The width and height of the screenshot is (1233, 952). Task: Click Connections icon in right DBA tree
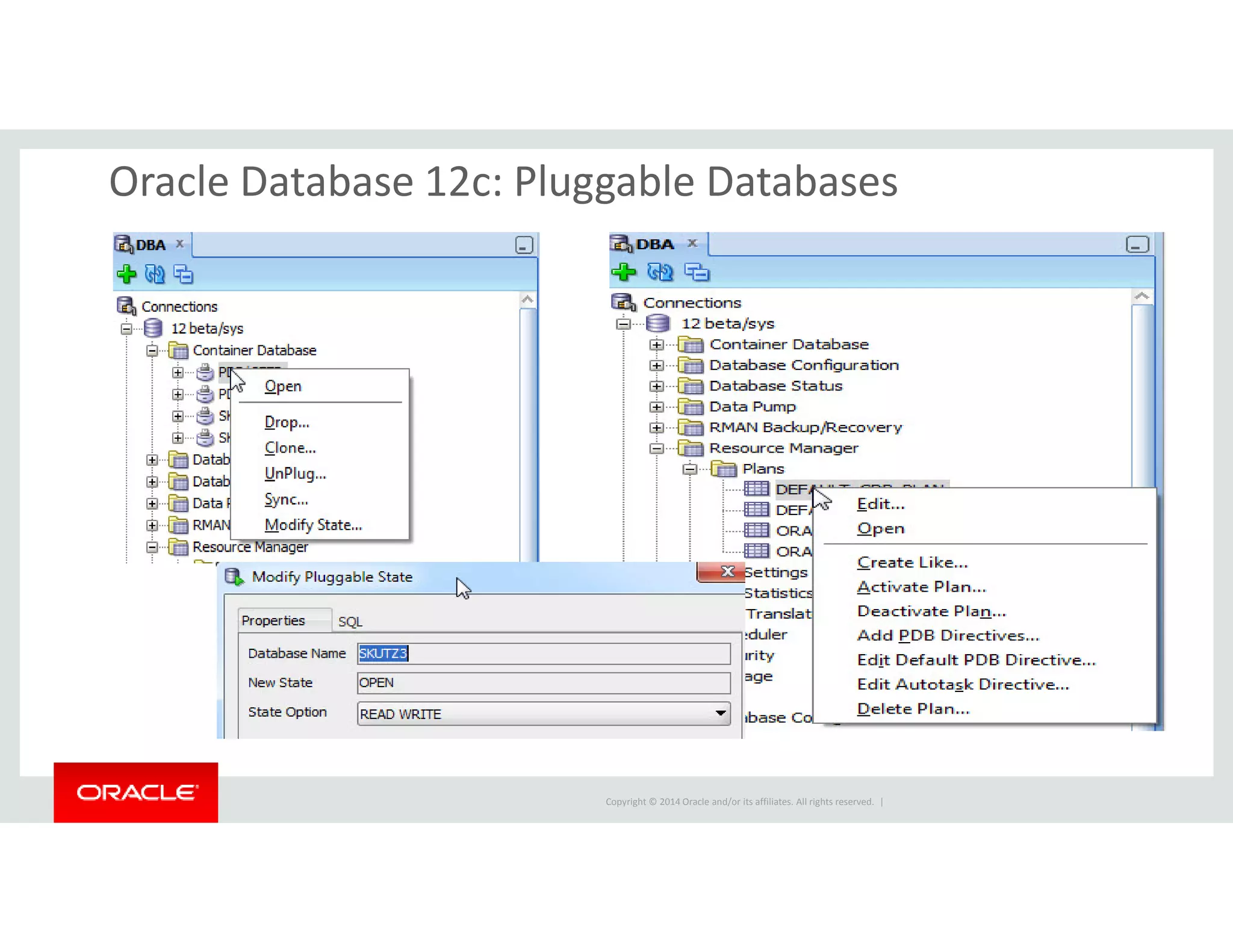pos(624,302)
